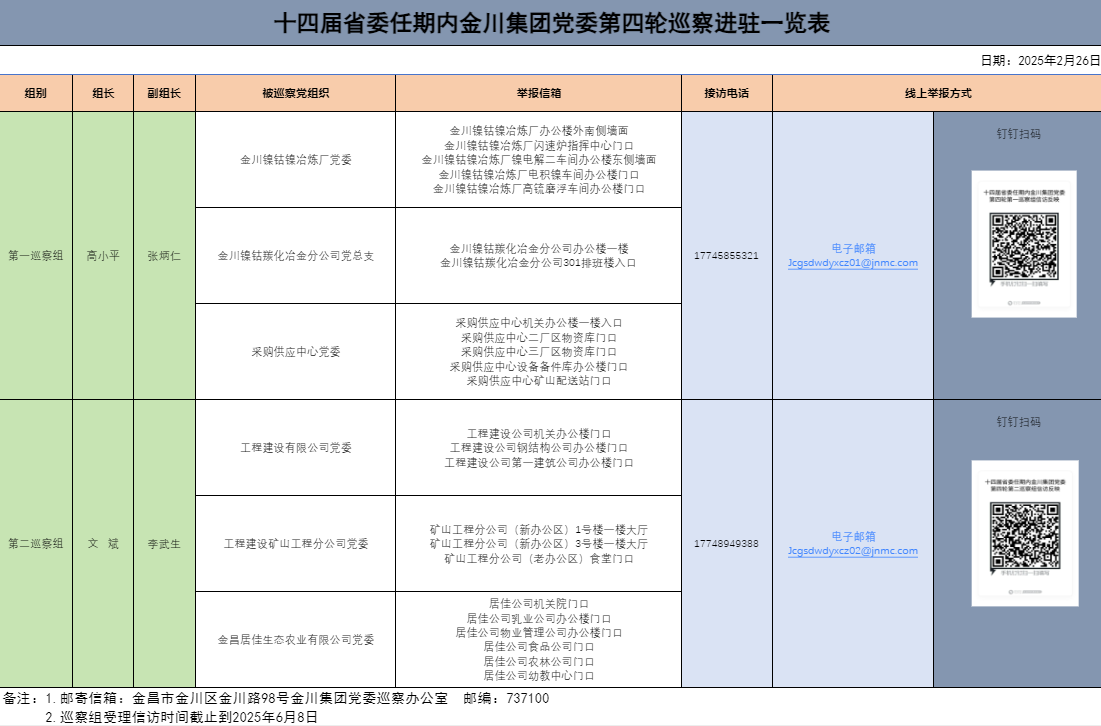
Task: Click the second group's 电子邮箱 label
Action: coord(853,536)
